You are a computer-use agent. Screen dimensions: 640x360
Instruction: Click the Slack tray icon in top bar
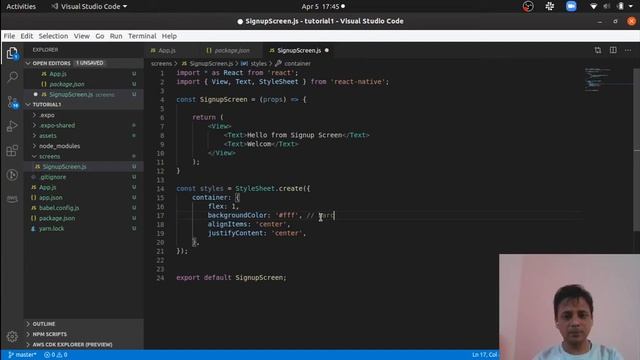(x=550, y=7)
